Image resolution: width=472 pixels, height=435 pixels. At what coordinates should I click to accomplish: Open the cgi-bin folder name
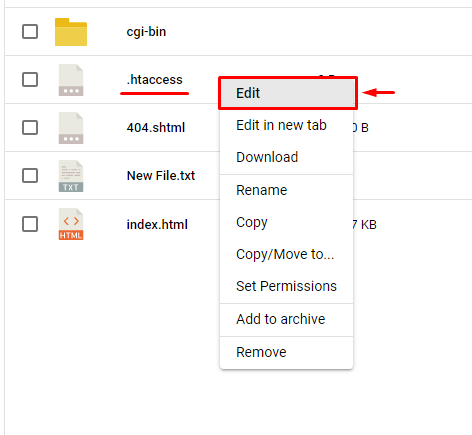[146, 32]
